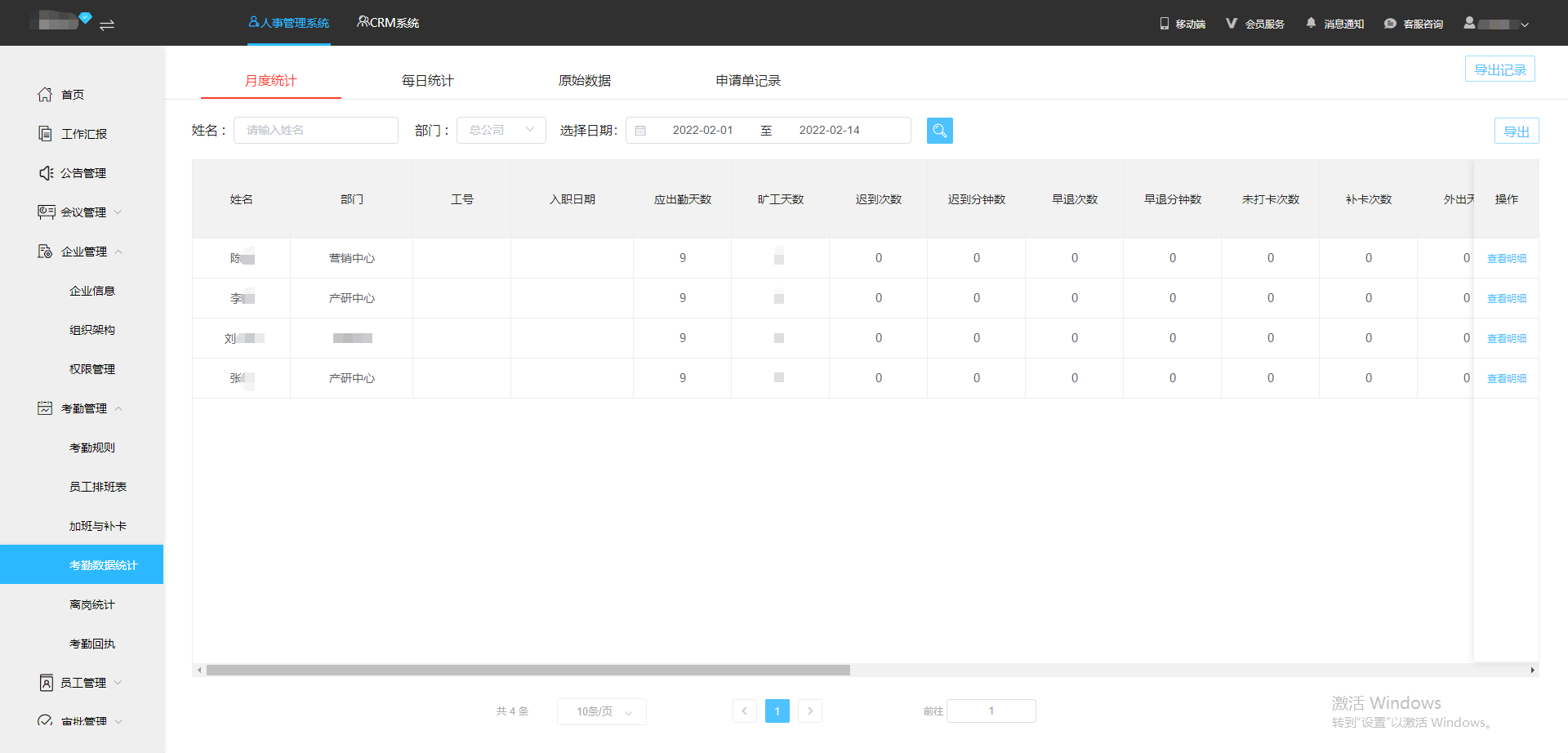Click the 导出记录 button
The image size is (1568, 753).
(1499, 69)
